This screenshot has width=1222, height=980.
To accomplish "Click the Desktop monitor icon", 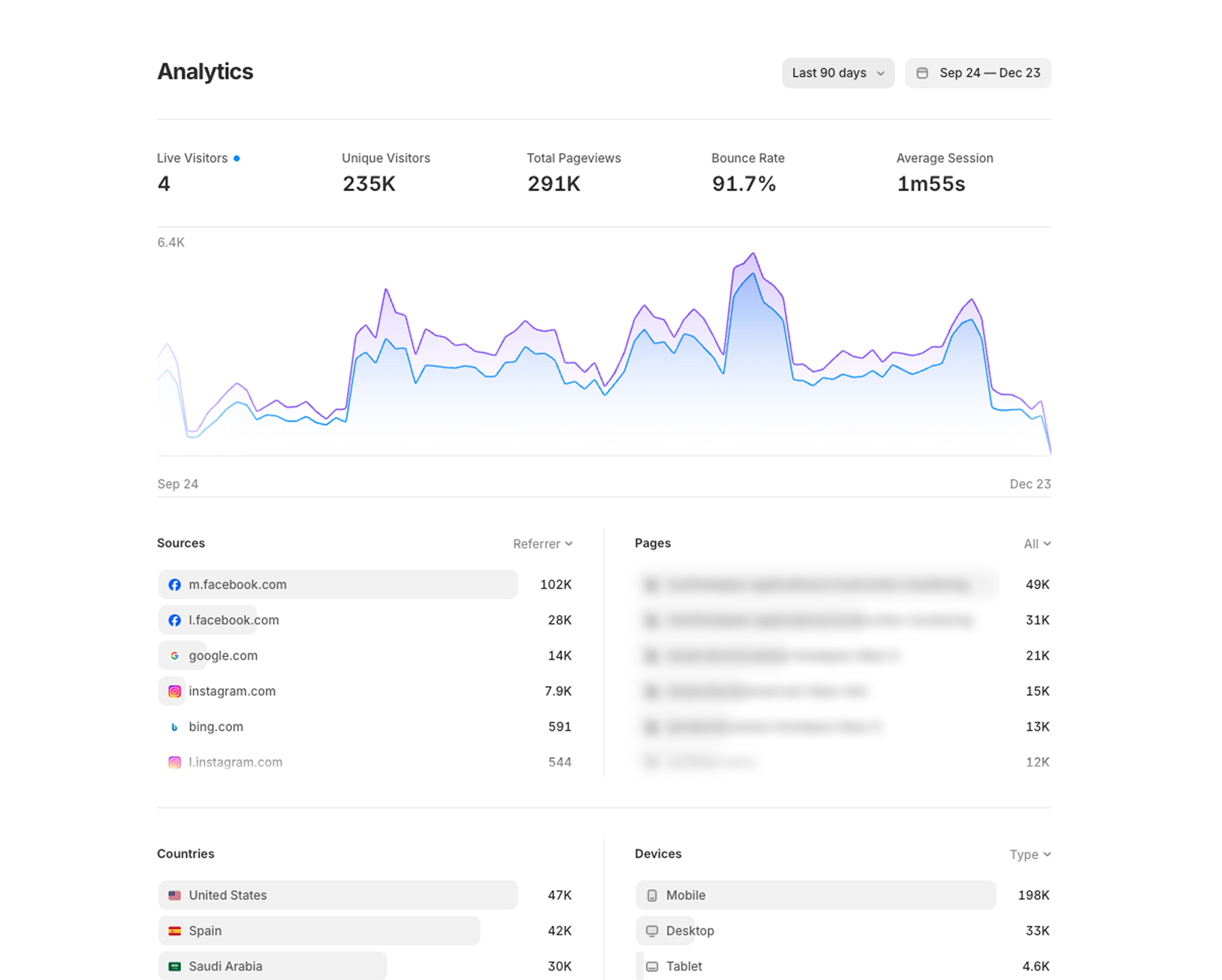I will click(652, 931).
